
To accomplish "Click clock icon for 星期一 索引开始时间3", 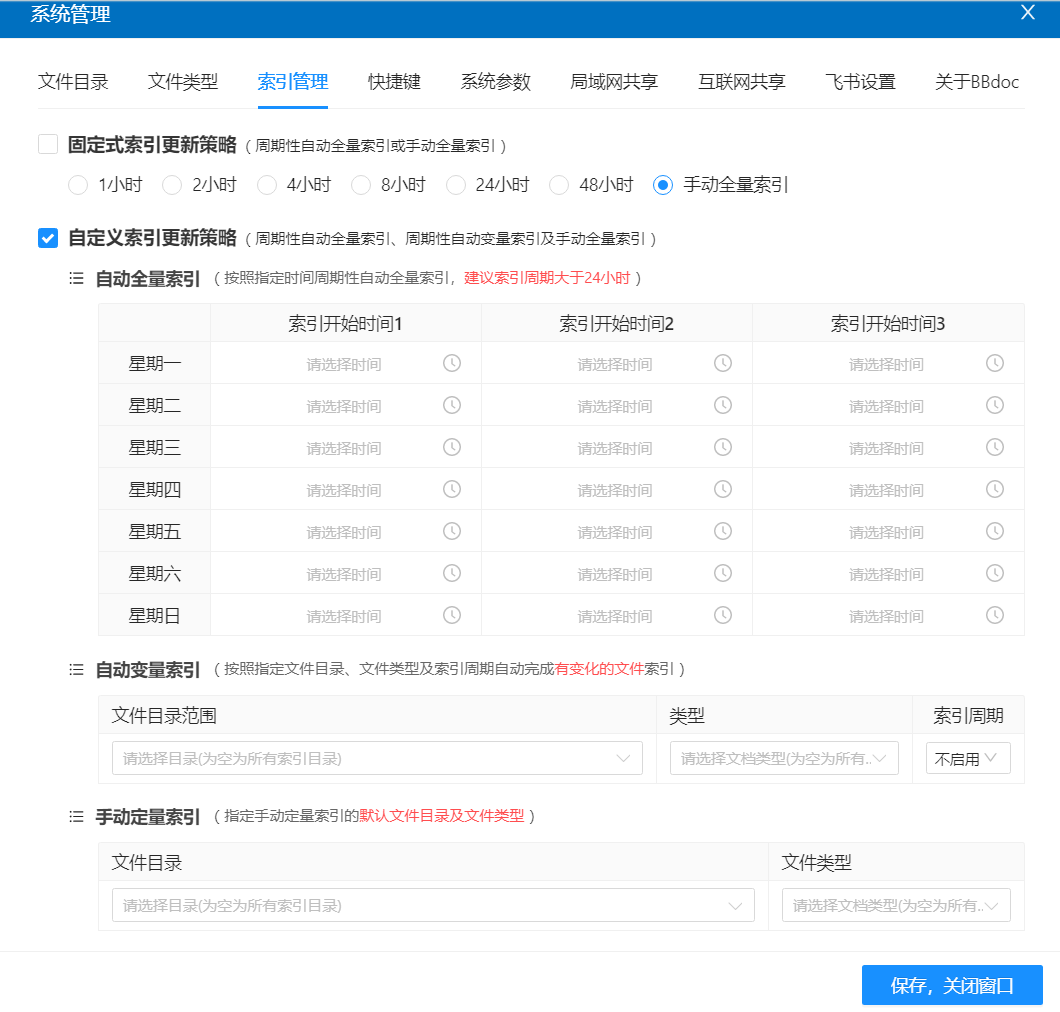I will coord(994,364).
